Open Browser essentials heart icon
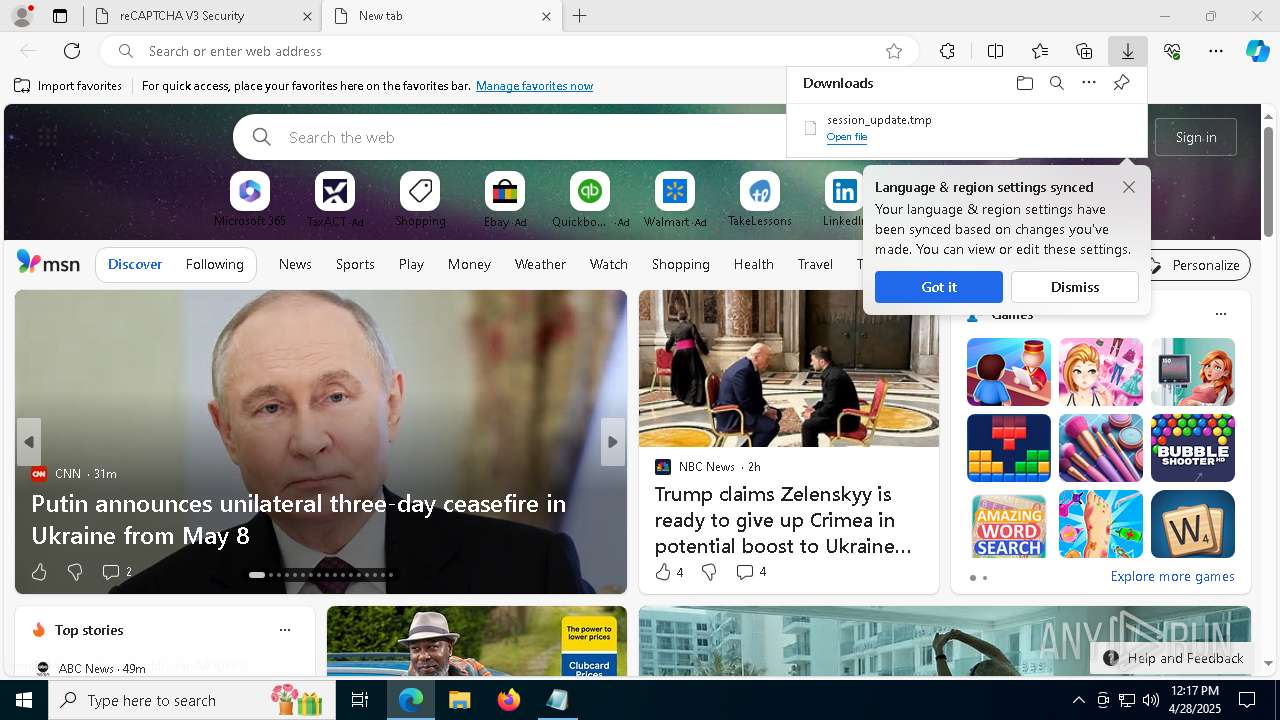The image size is (1280, 720). [x=1172, y=51]
